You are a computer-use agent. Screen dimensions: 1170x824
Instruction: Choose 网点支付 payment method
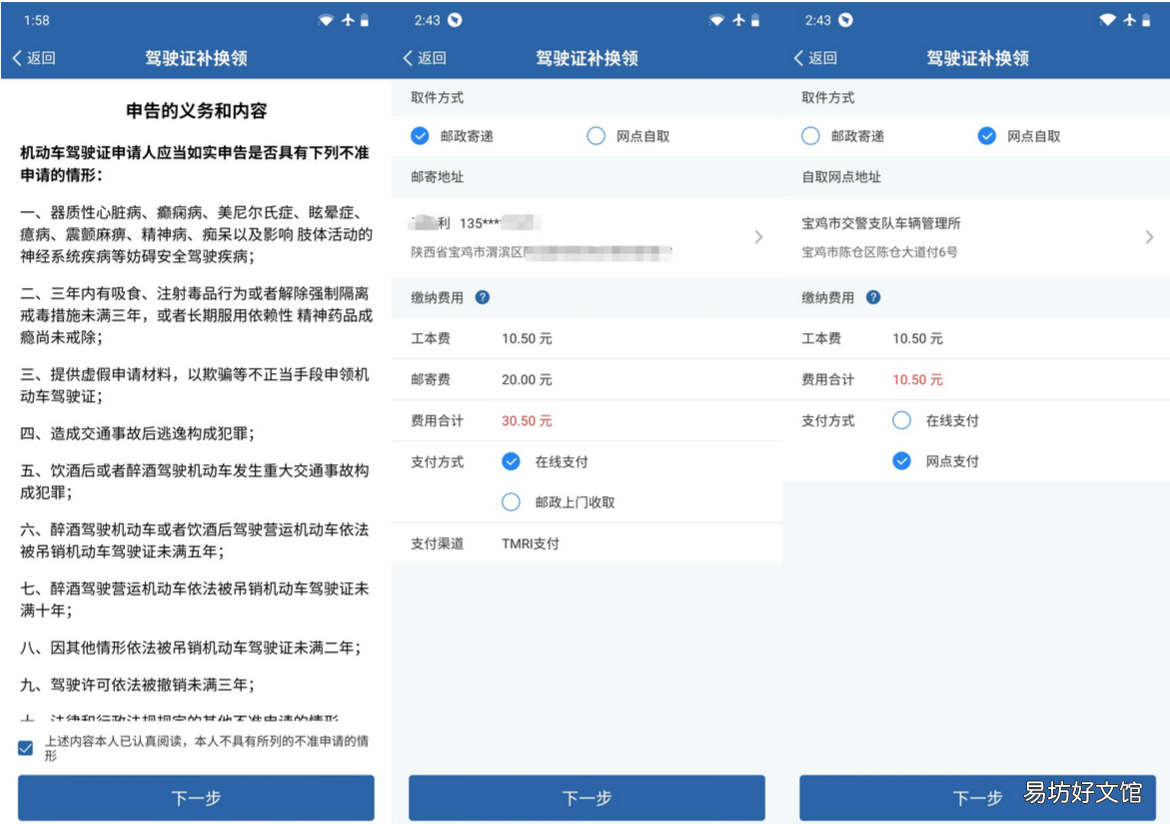[902, 461]
